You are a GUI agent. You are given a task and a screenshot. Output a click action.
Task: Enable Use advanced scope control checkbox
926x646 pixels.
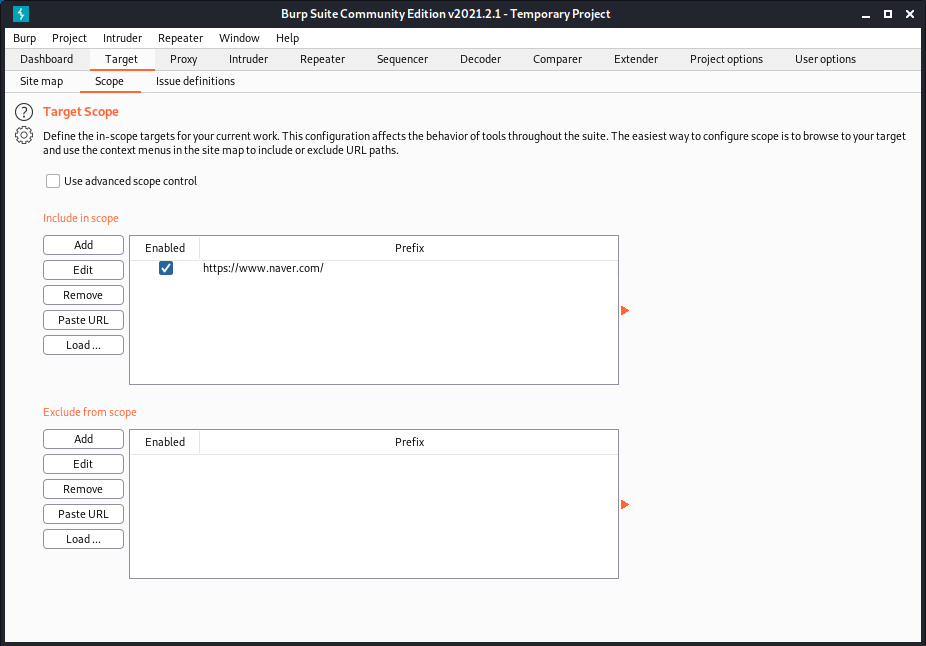tap(53, 181)
